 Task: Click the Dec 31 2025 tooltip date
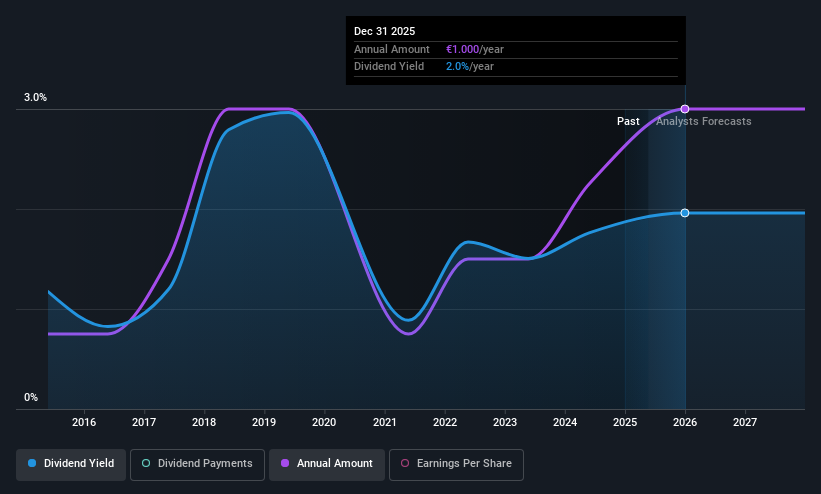point(384,31)
